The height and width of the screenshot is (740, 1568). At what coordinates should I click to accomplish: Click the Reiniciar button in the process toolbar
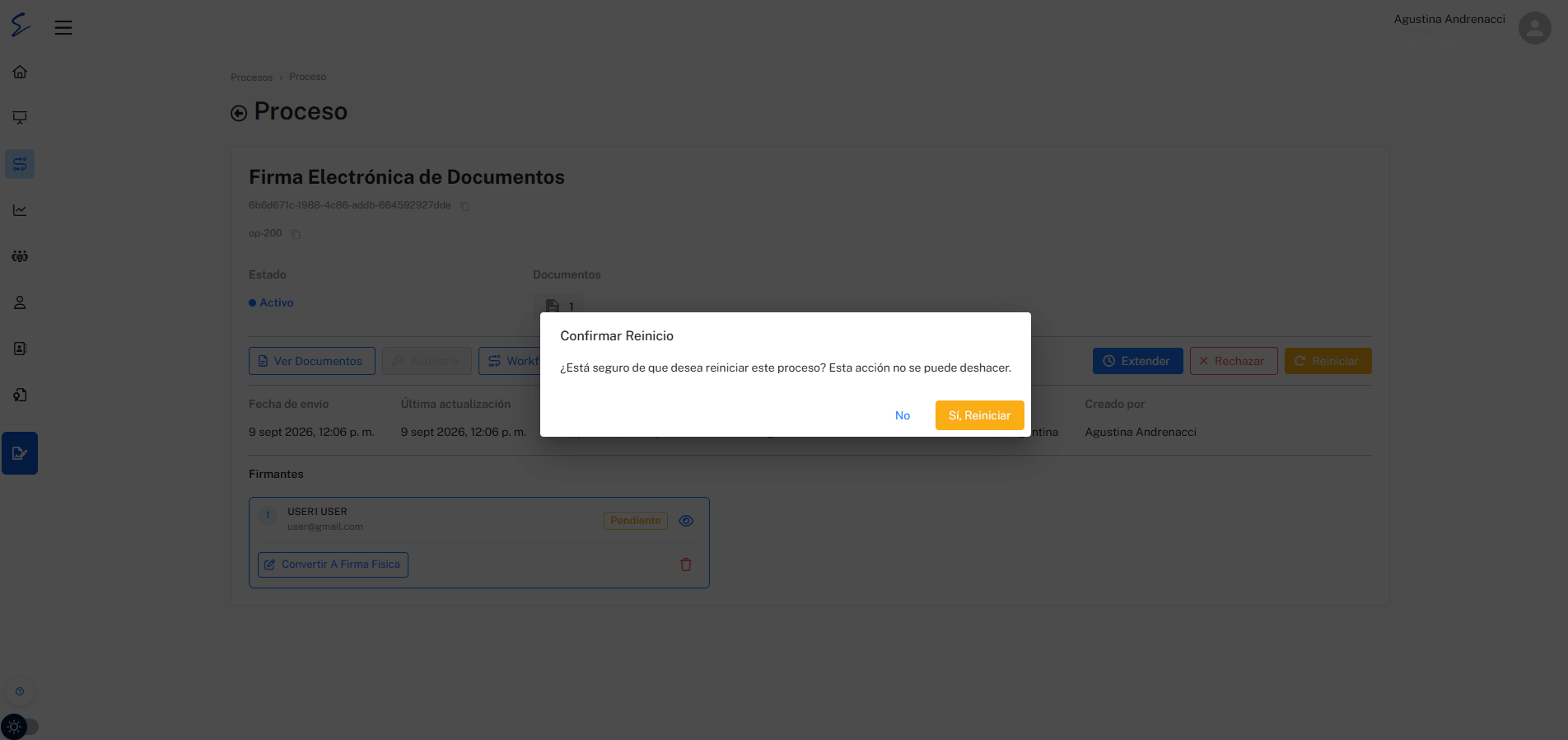(x=1328, y=361)
